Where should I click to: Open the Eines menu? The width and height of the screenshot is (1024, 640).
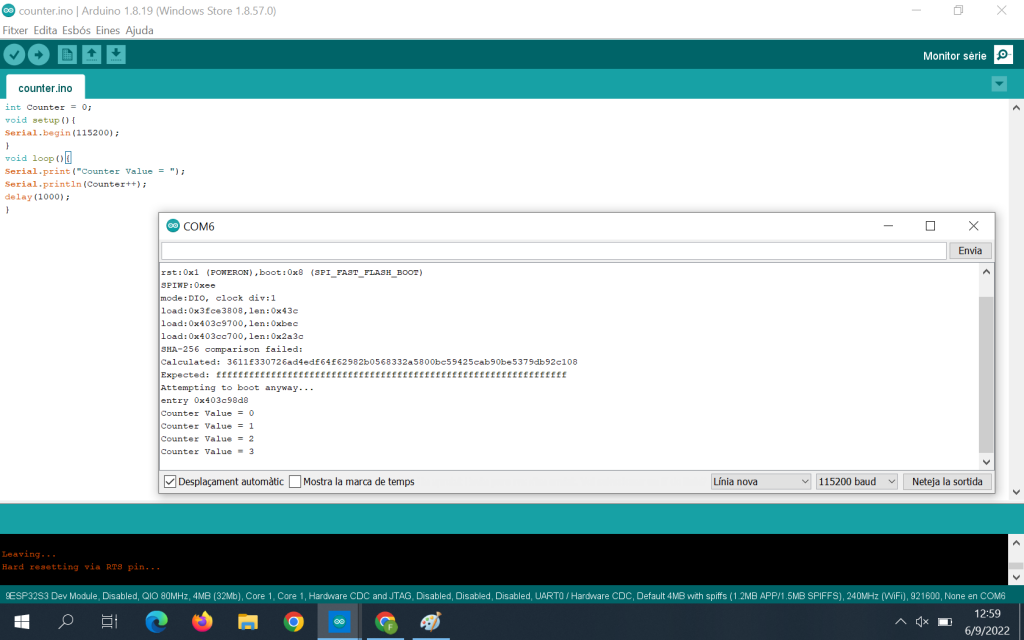(x=107, y=30)
